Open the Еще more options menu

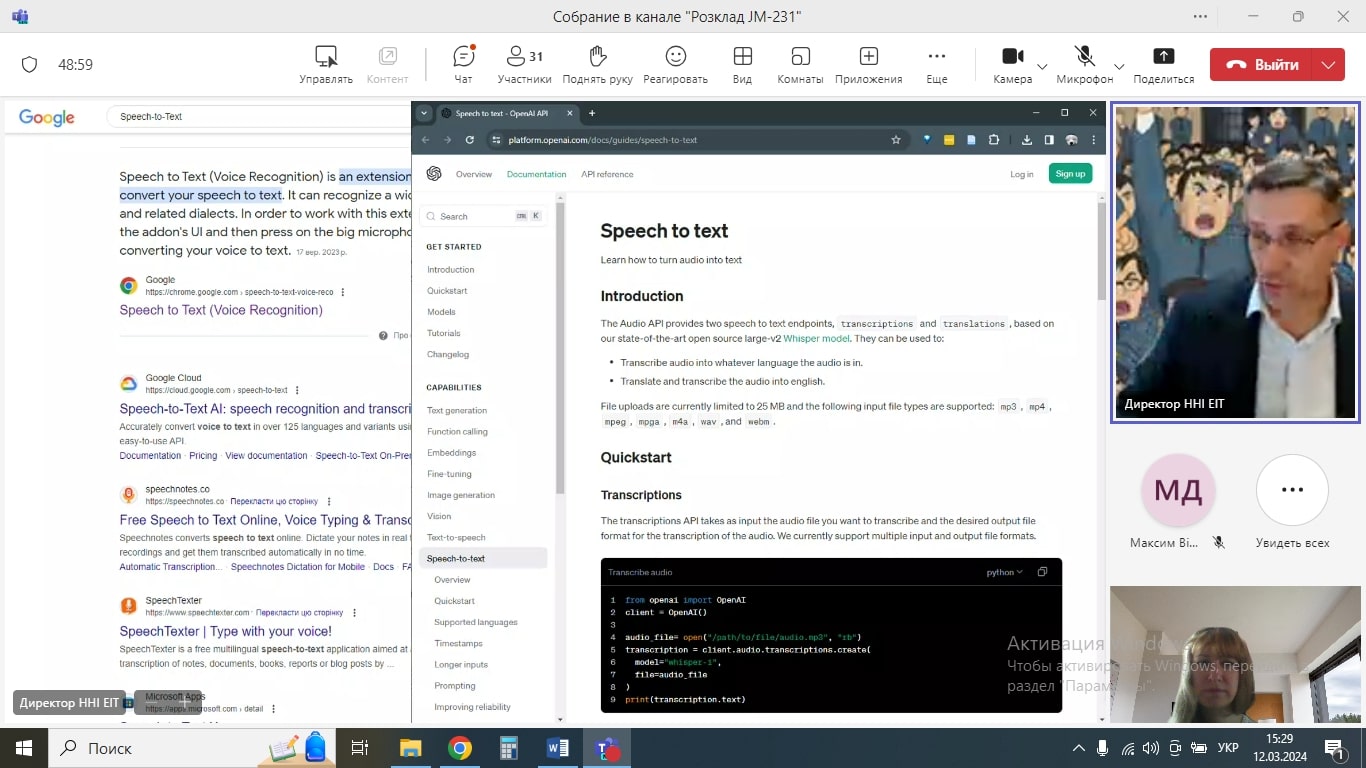[936, 64]
